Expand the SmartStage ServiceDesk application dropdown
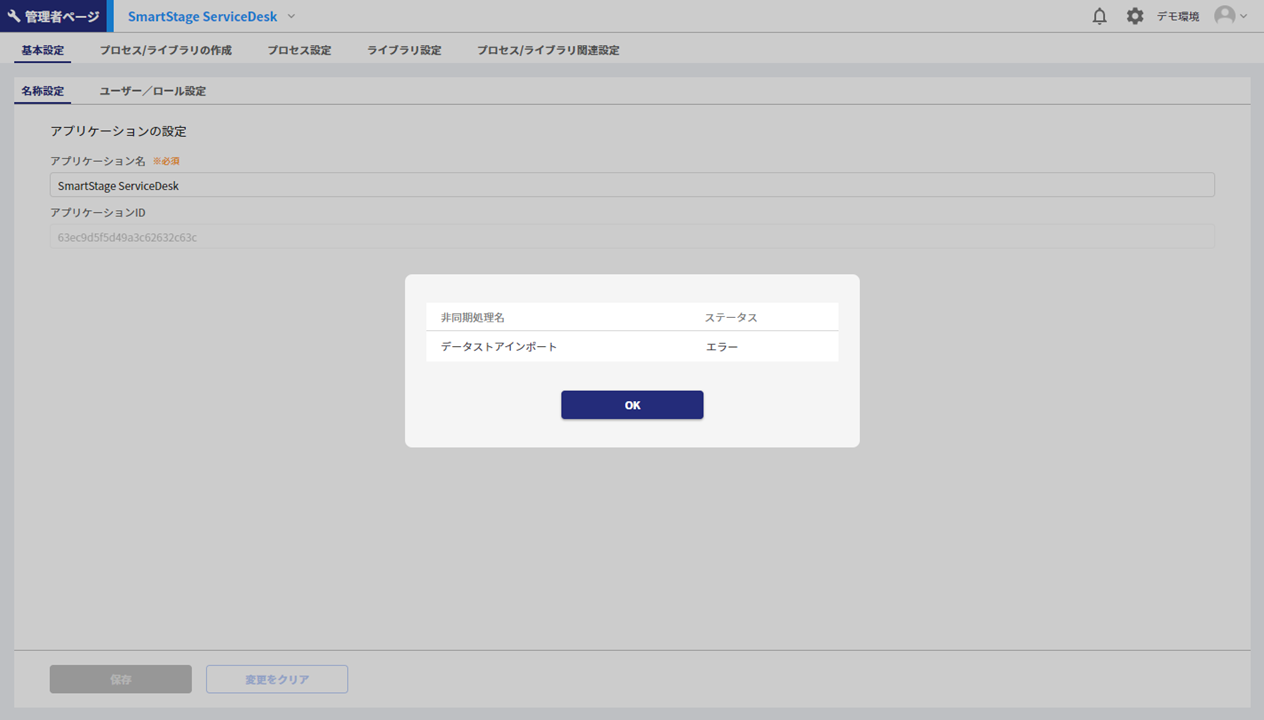Screen dimensions: 1264x720 coord(291,17)
